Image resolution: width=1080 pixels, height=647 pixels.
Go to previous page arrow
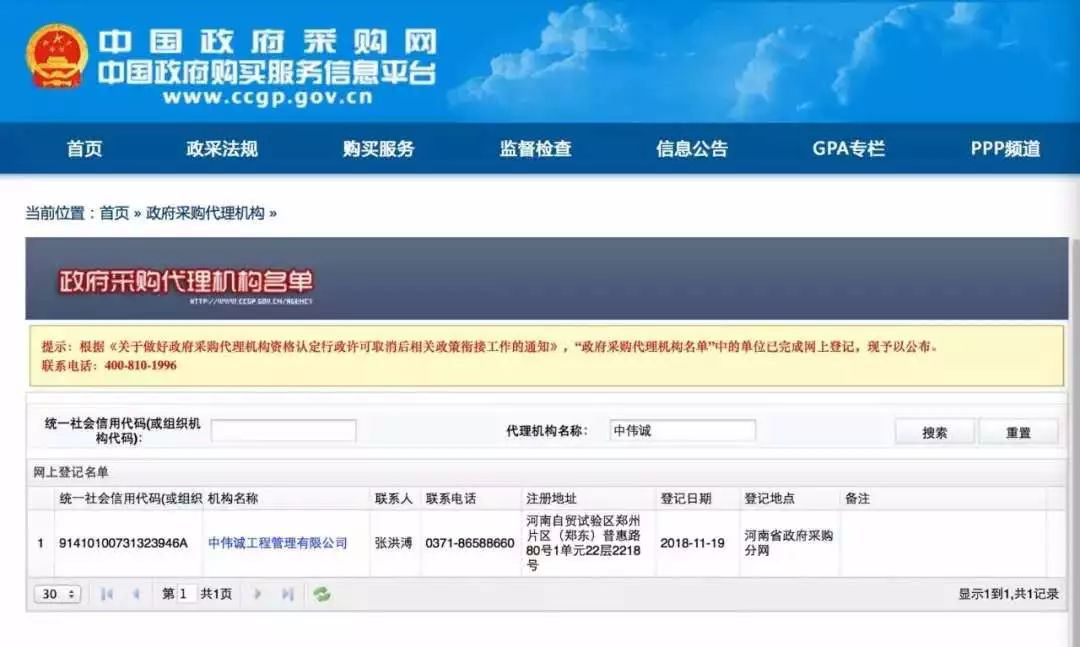point(136,594)
